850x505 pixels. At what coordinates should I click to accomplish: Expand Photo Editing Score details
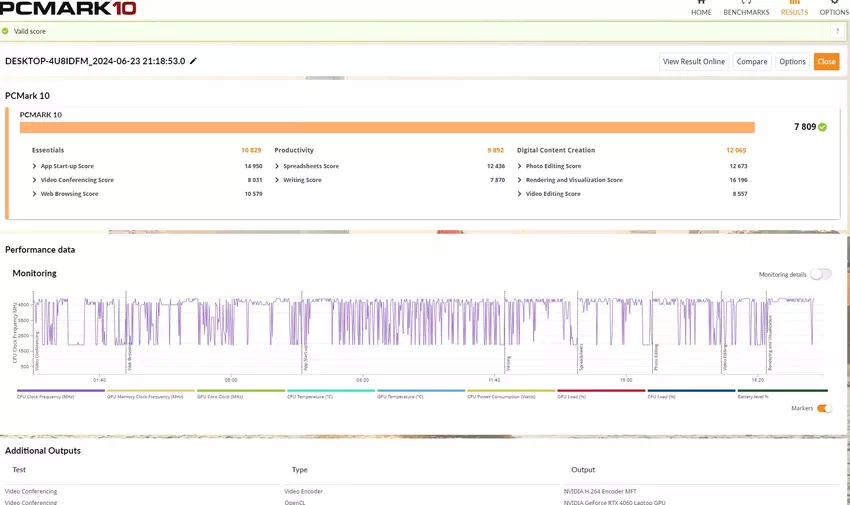(520, 166)
